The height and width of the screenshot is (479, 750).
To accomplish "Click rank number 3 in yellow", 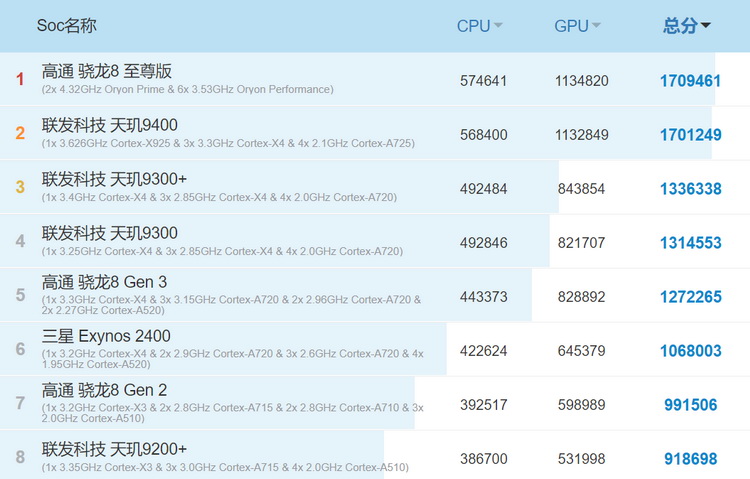I will point(20,187).
